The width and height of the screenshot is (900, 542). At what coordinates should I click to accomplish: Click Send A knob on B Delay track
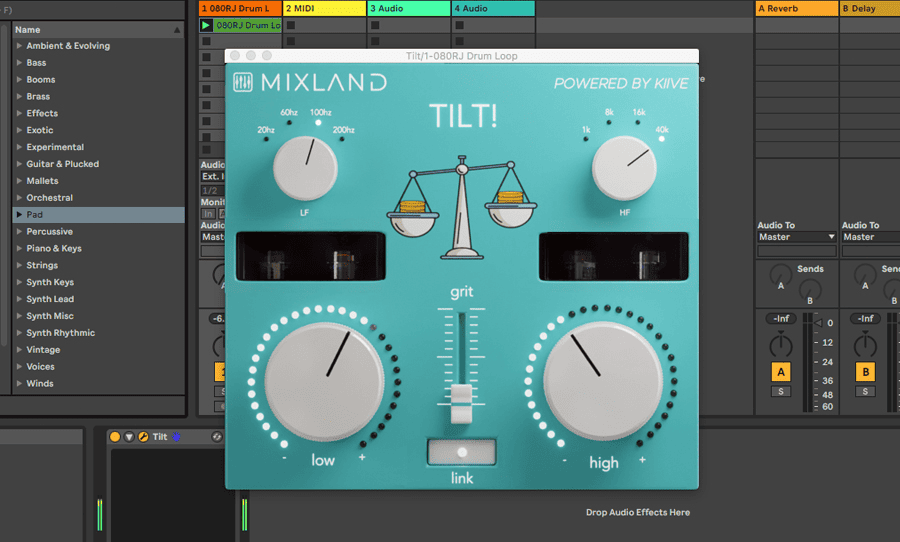coord(865,276)
